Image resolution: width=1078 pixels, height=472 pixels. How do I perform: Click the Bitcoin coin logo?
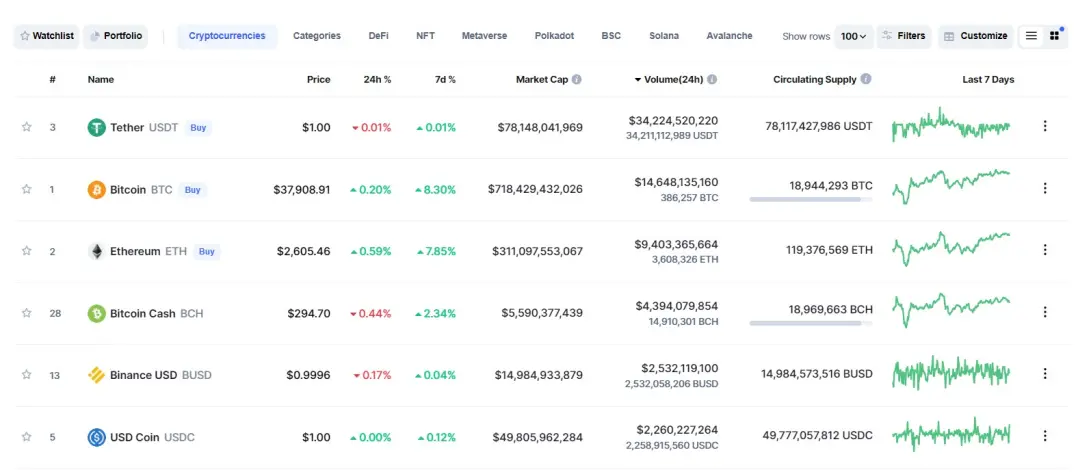coord(96,190)
